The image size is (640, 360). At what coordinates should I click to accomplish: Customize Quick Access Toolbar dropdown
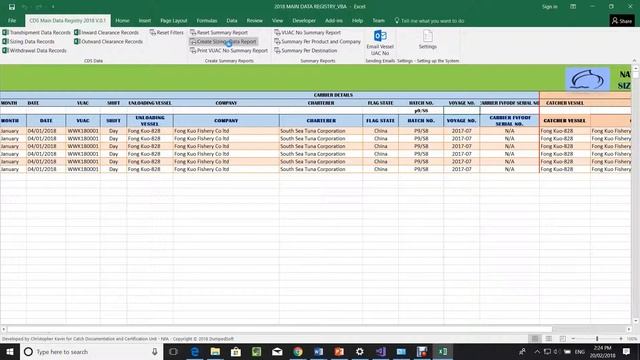click(53, 7)
